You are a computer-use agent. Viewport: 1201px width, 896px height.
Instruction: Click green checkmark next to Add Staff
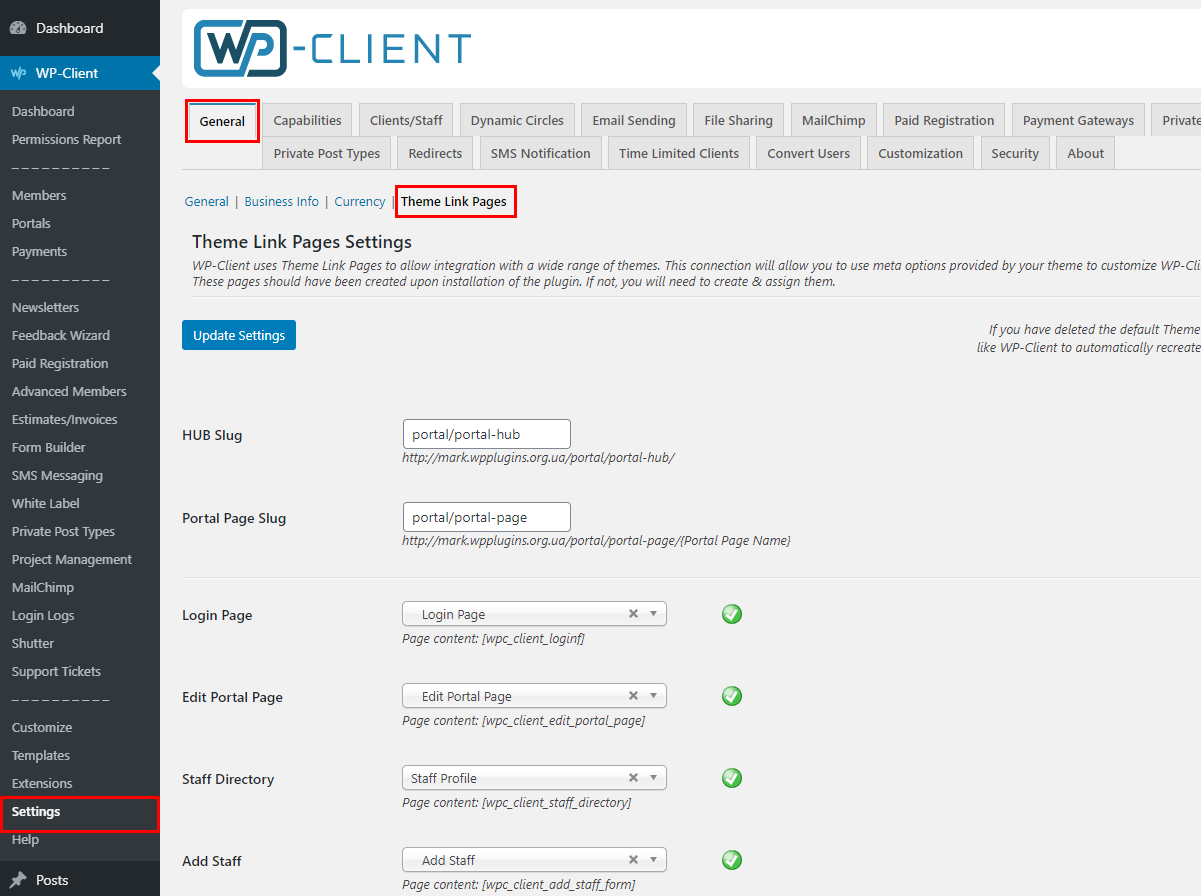[732, 860]
